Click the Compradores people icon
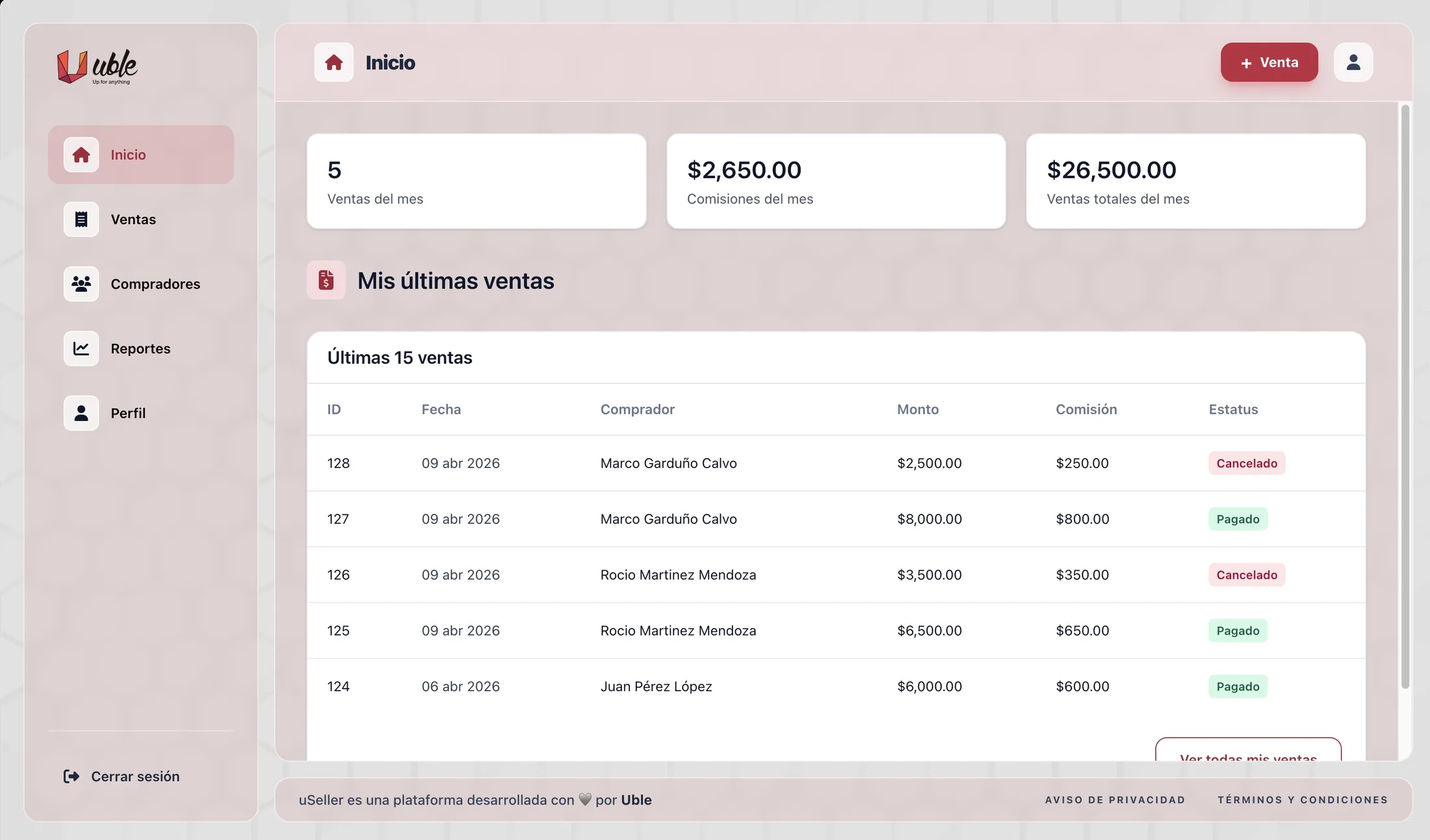The height and width of the screenshot is (840, 1430). tap(81, 284)
